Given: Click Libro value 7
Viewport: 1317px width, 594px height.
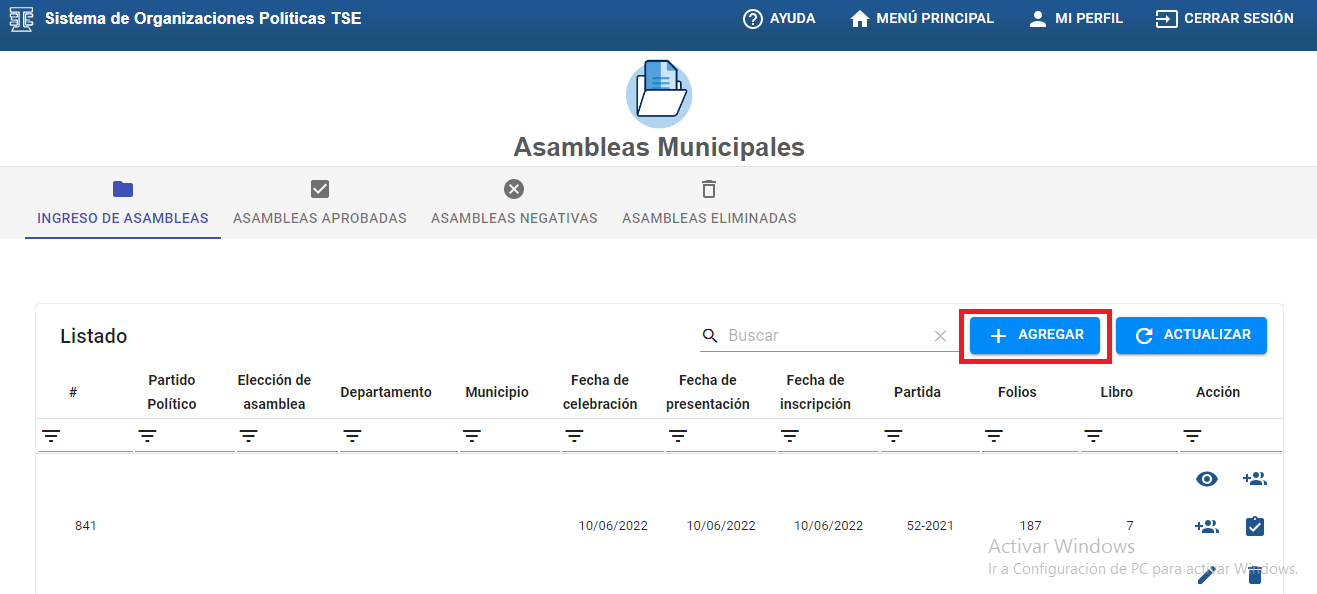Looking at the screenshot, I should pyautogui.click(x=1130, y=526).
